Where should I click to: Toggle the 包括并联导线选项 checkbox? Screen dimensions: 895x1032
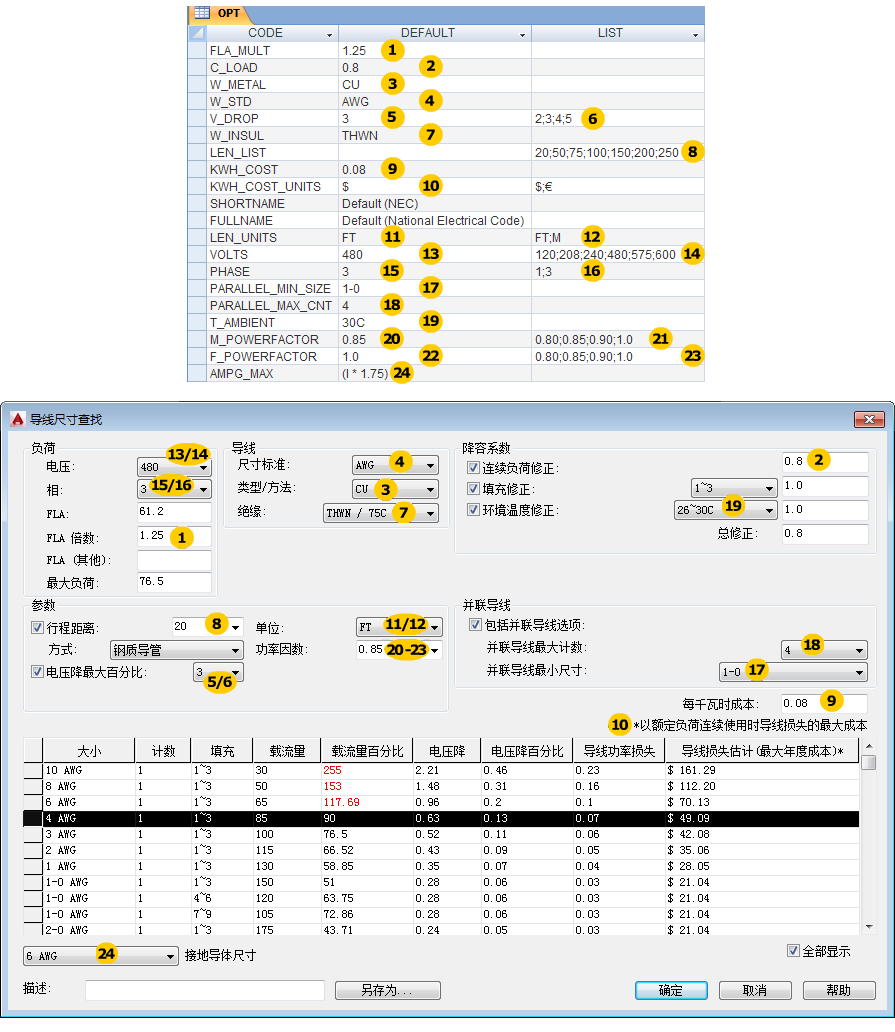[x=475, y=624]
